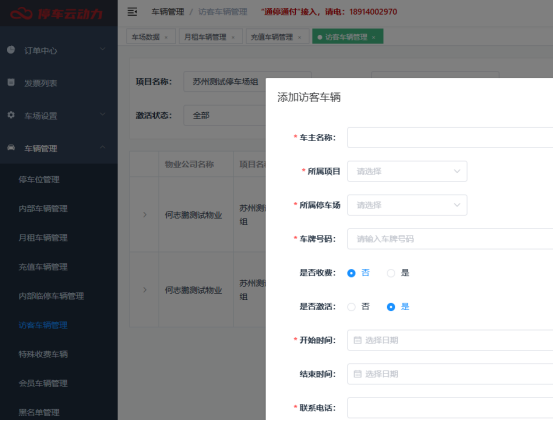Select 否 radio for 是否收费
The height and width of the screenshot is (421, 554).
351,273
